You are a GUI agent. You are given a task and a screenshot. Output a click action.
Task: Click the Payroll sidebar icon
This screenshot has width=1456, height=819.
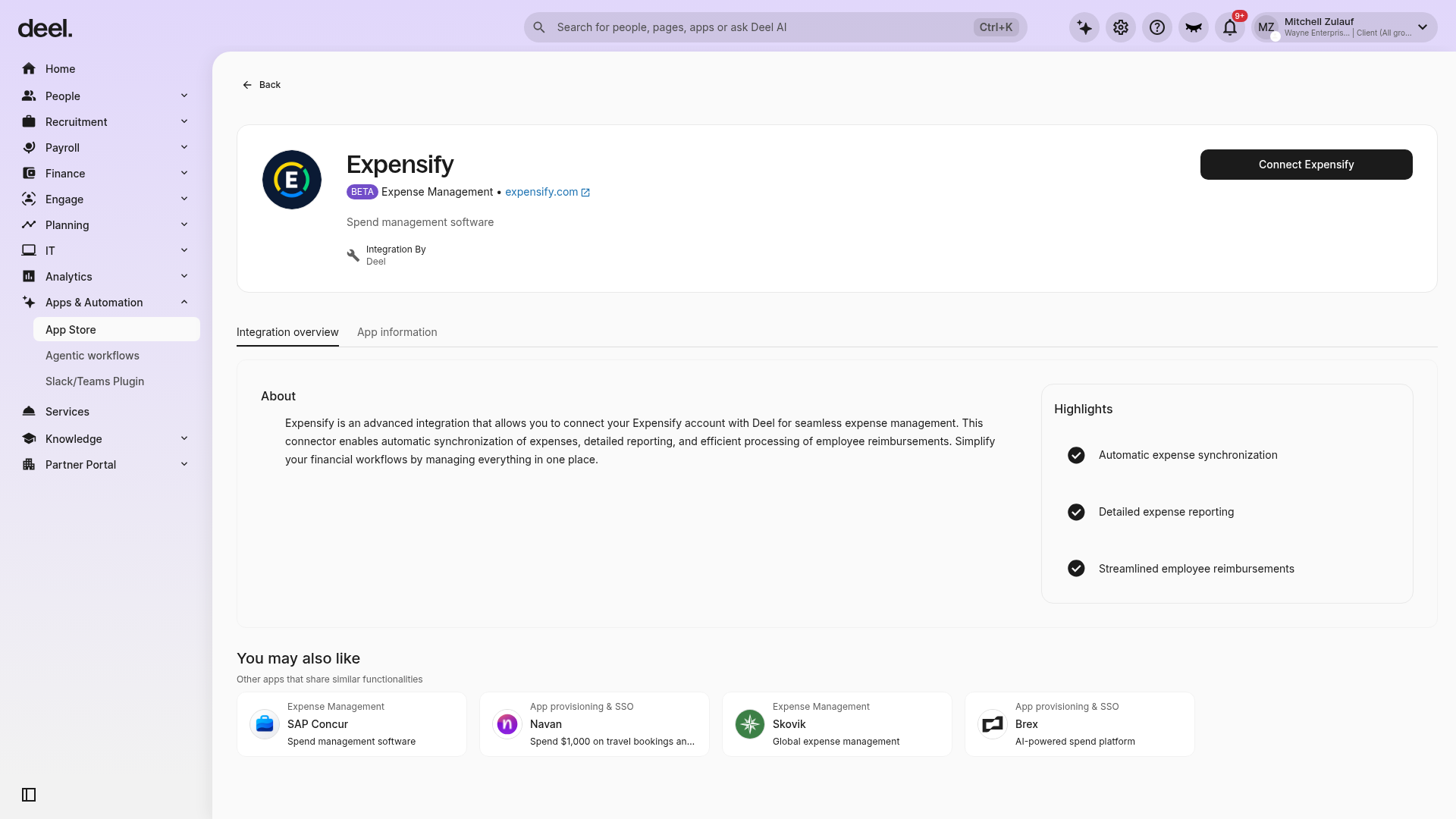click(x=29, y=148)
